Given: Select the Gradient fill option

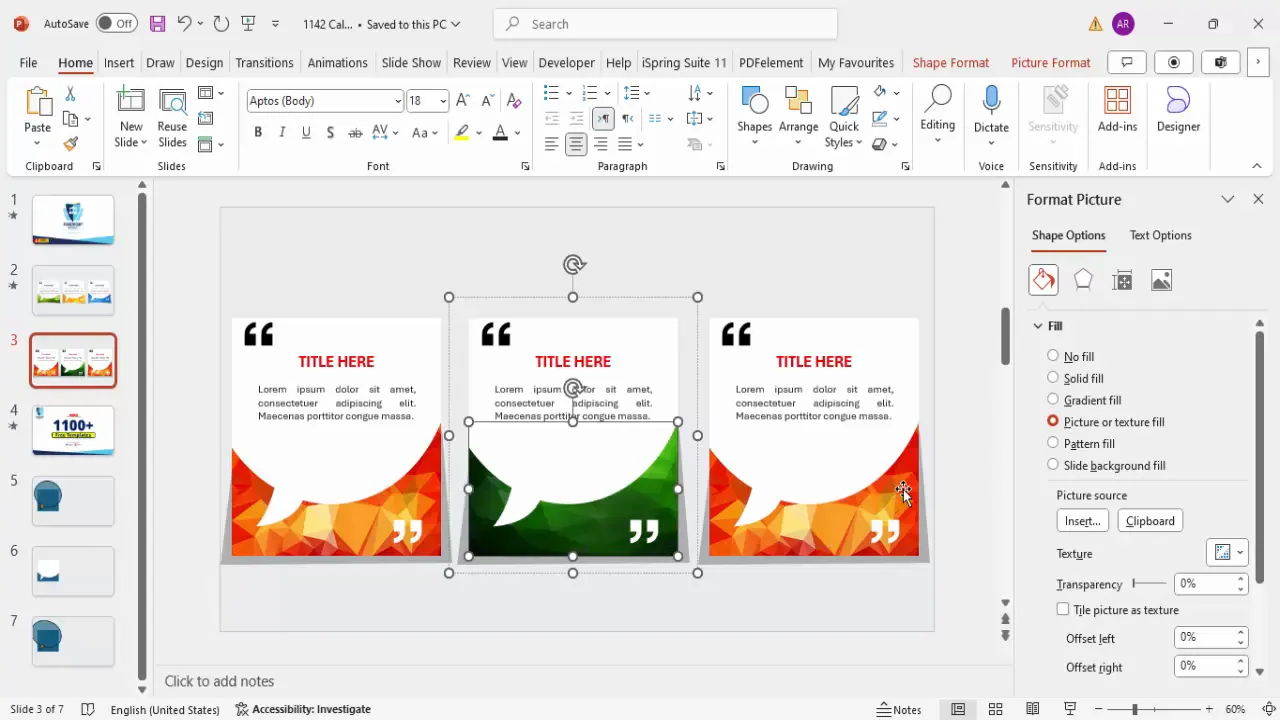Looking at the screenshot, I should coord(1053,400).
